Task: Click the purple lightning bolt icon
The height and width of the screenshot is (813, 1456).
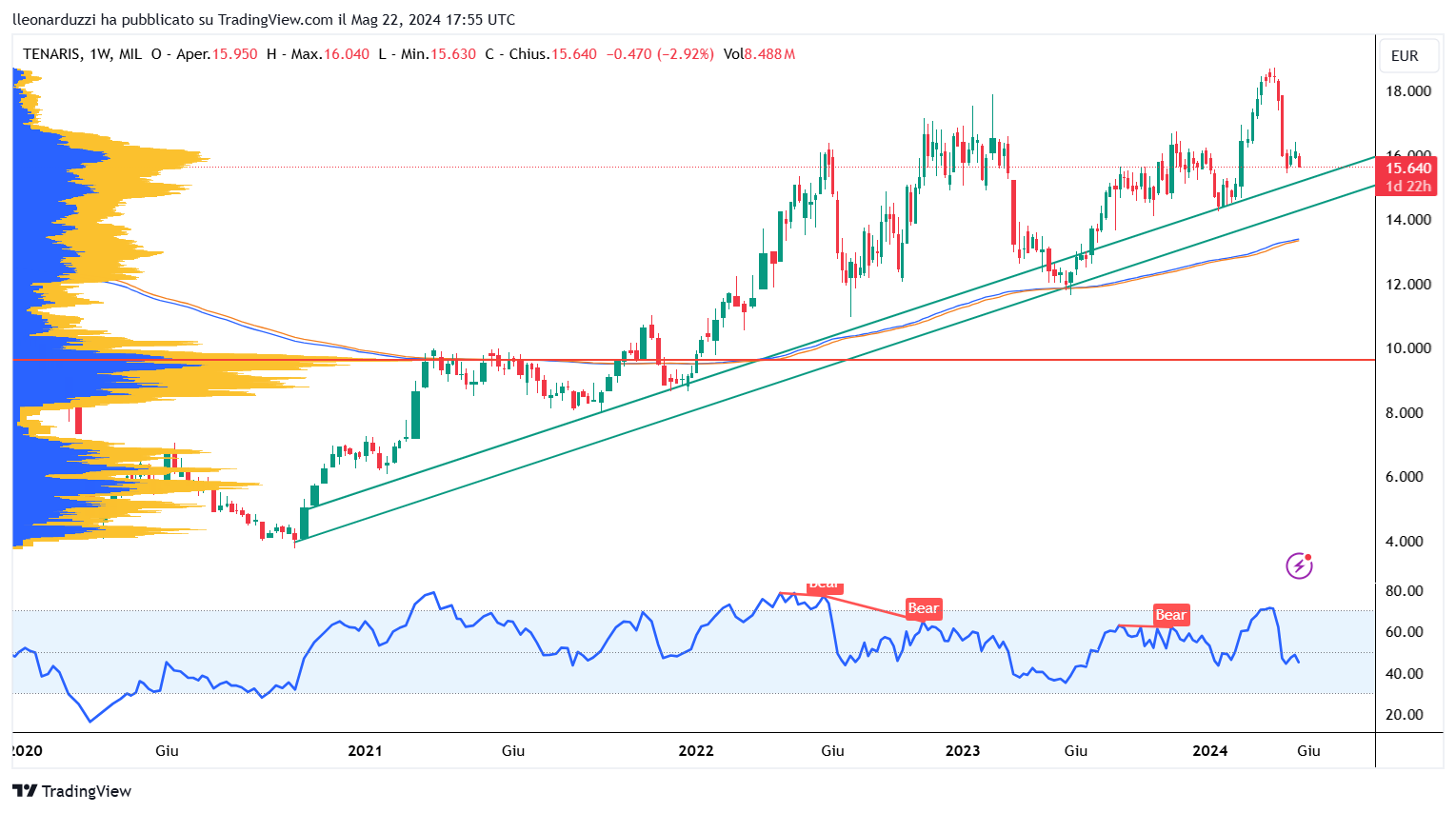Action: coord(1299,566)
